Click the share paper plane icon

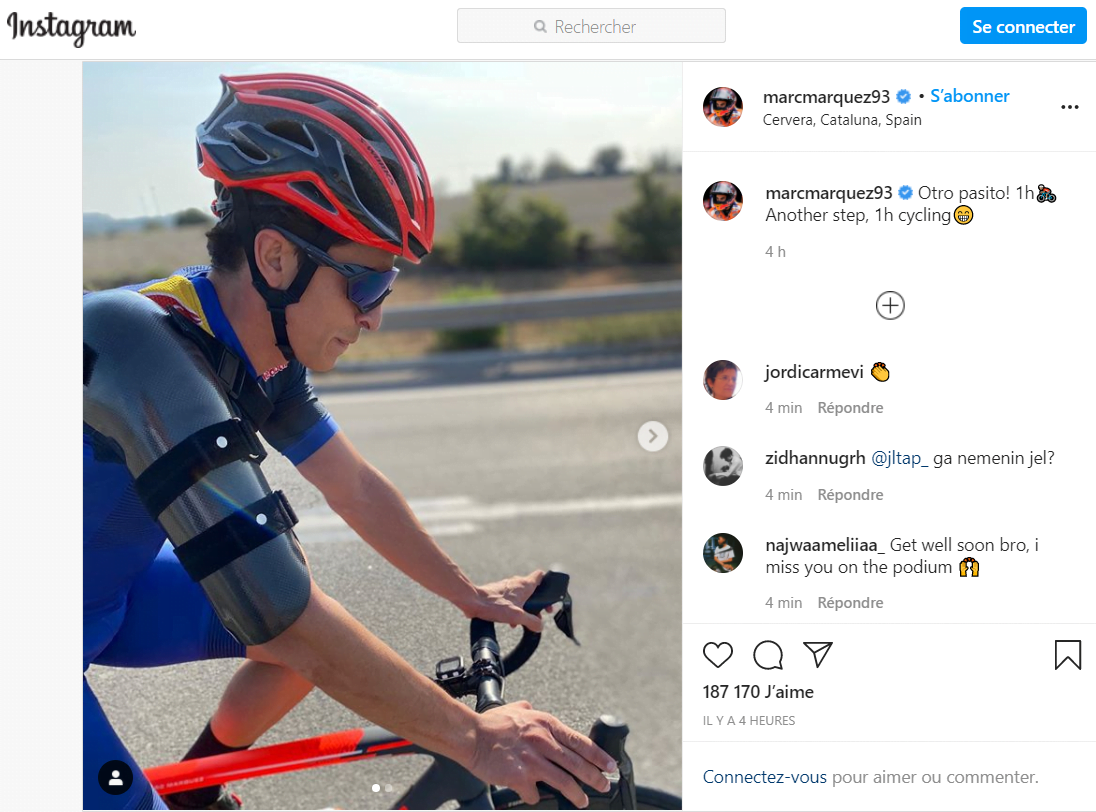coord(818,655)
